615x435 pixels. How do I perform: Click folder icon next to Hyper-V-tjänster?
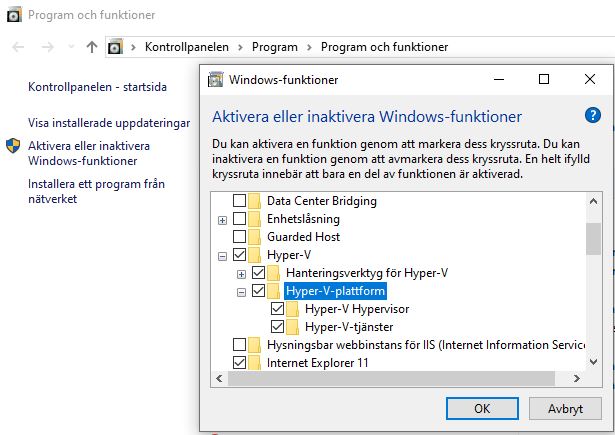point(292,328)
